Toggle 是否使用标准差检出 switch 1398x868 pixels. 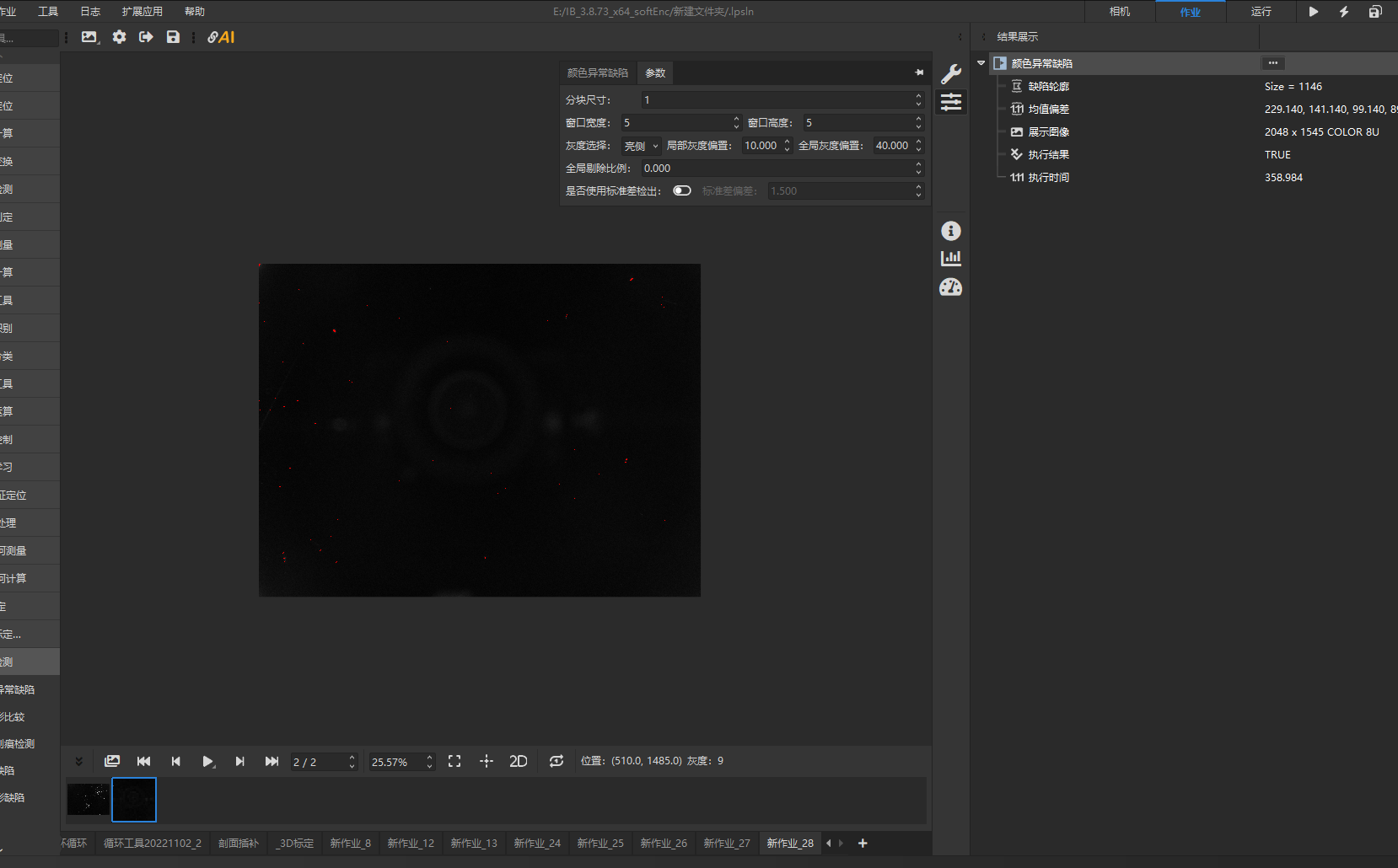(x=682, y=190)
